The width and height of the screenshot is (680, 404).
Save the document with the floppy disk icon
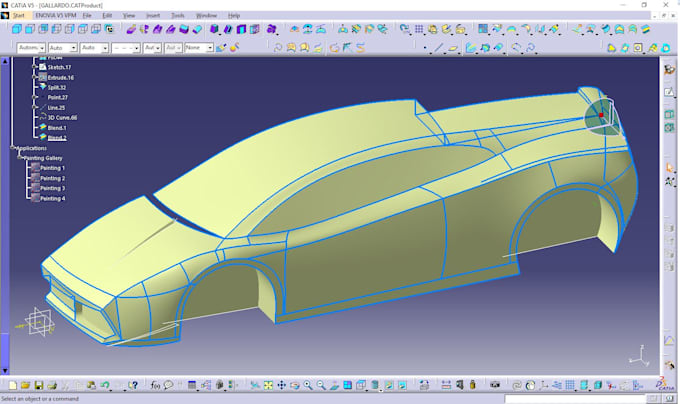[x=39, y=385]
